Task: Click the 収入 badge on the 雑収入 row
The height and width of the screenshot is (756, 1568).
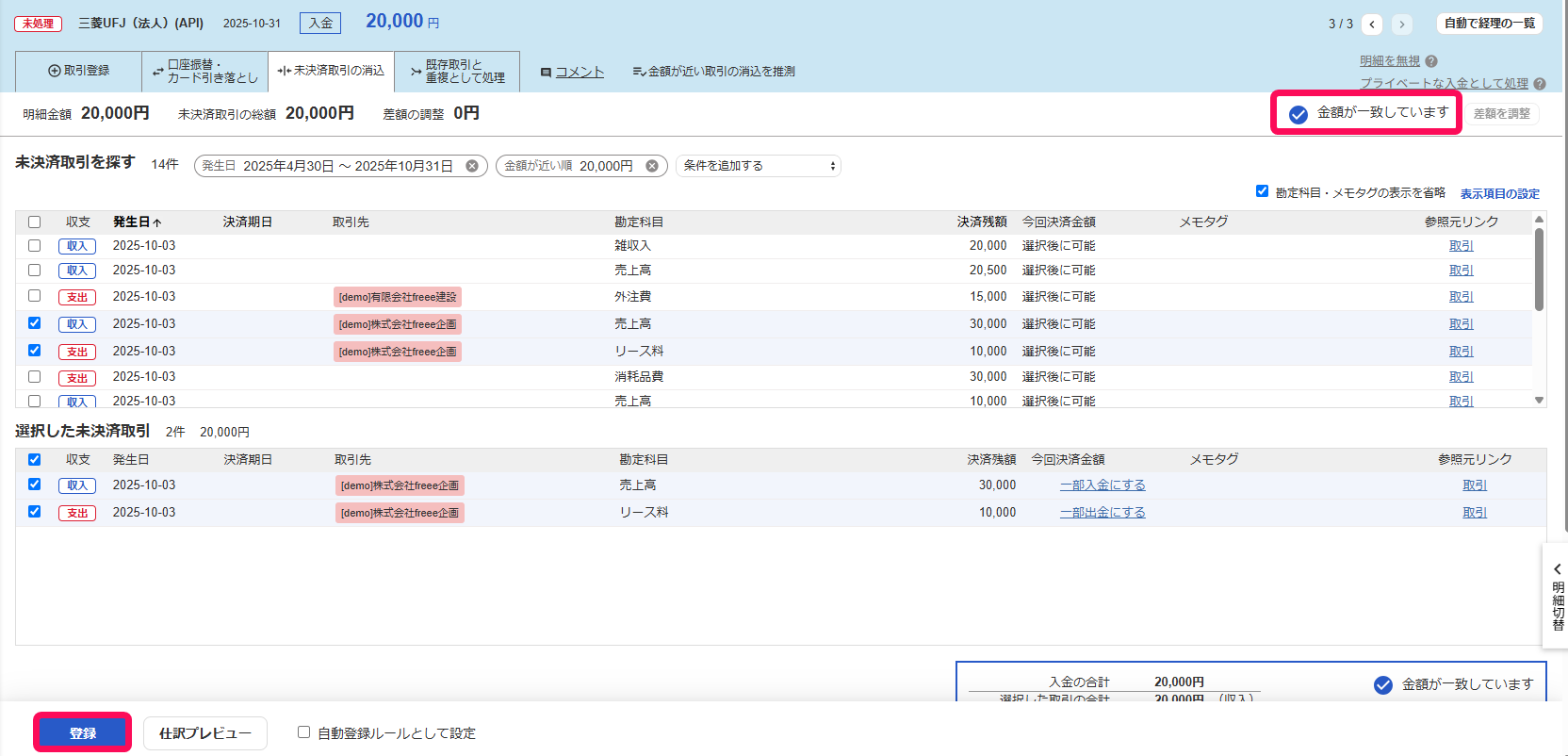Action: (77, 246)
